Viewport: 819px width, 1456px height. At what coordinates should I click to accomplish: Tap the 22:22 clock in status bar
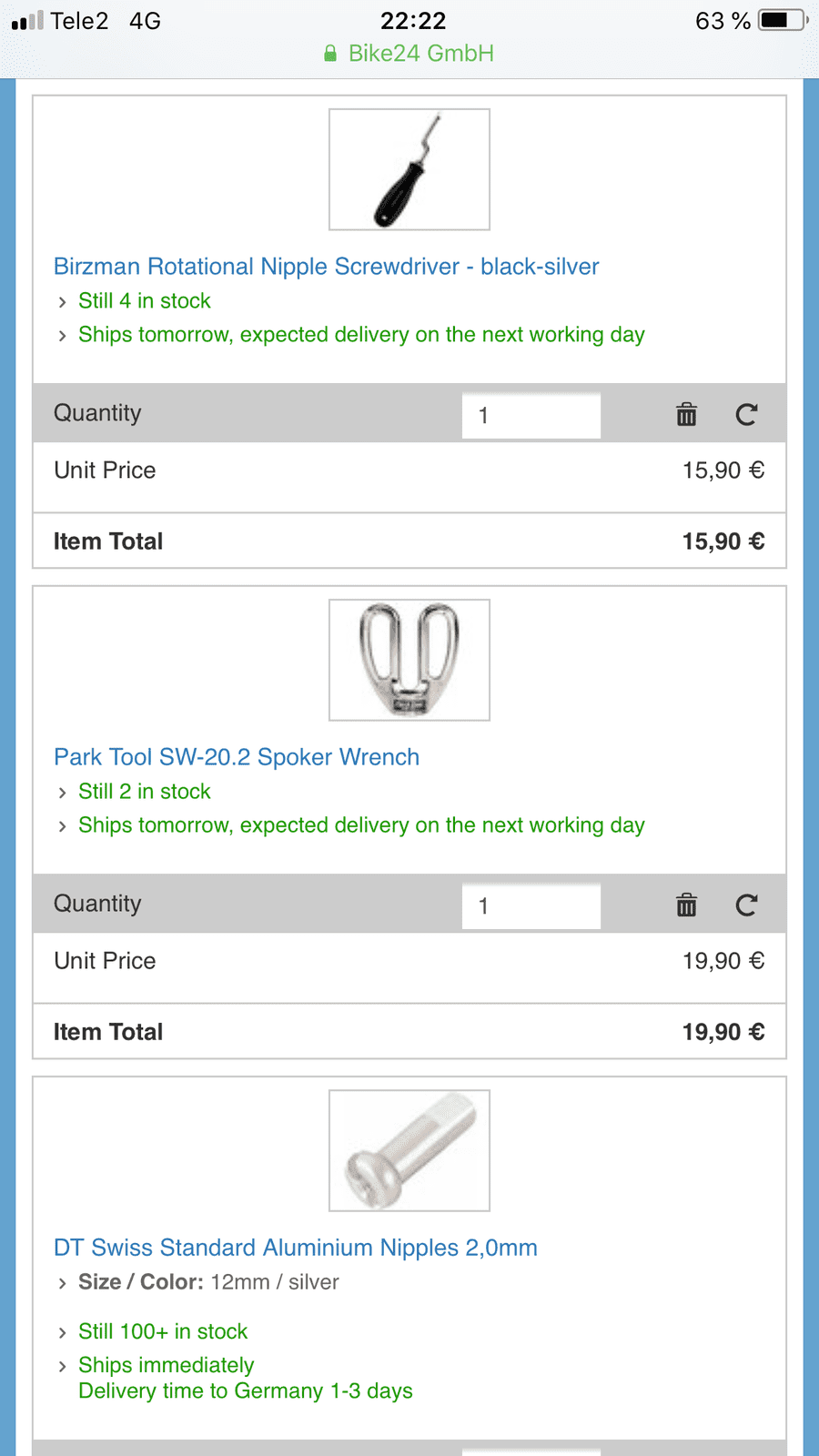(x=413, y=20)
